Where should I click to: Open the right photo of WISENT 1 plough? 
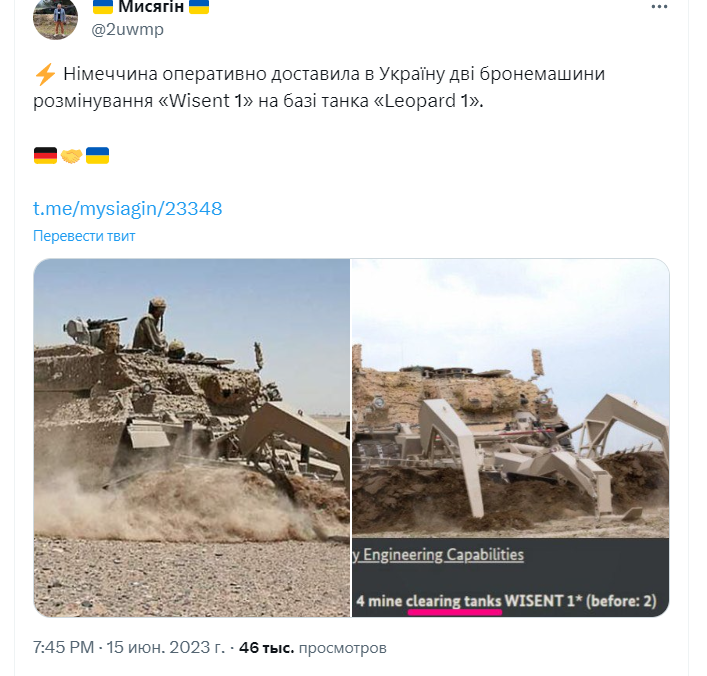click(510, 437)
